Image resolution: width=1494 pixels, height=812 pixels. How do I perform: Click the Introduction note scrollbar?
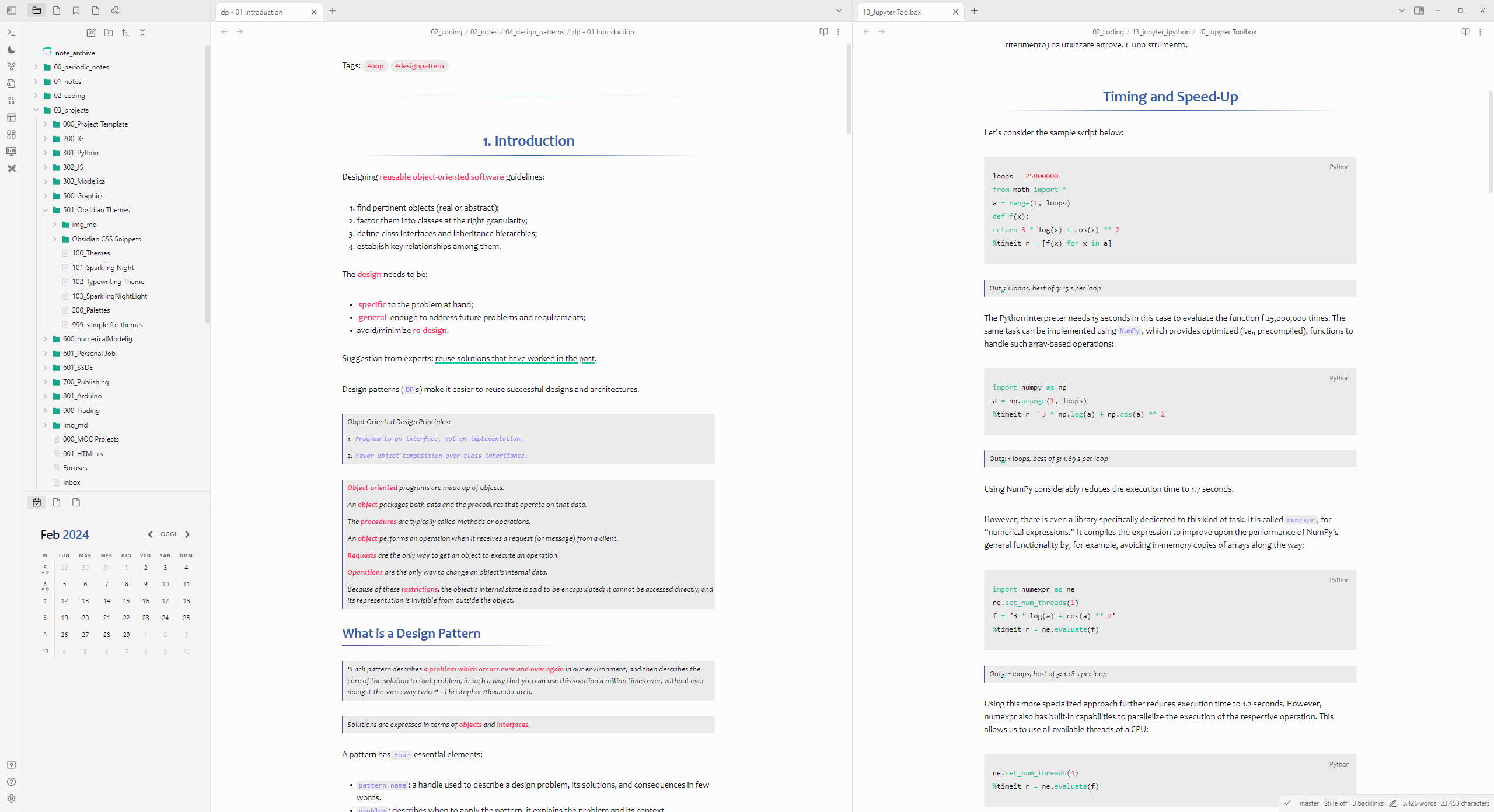848,89
